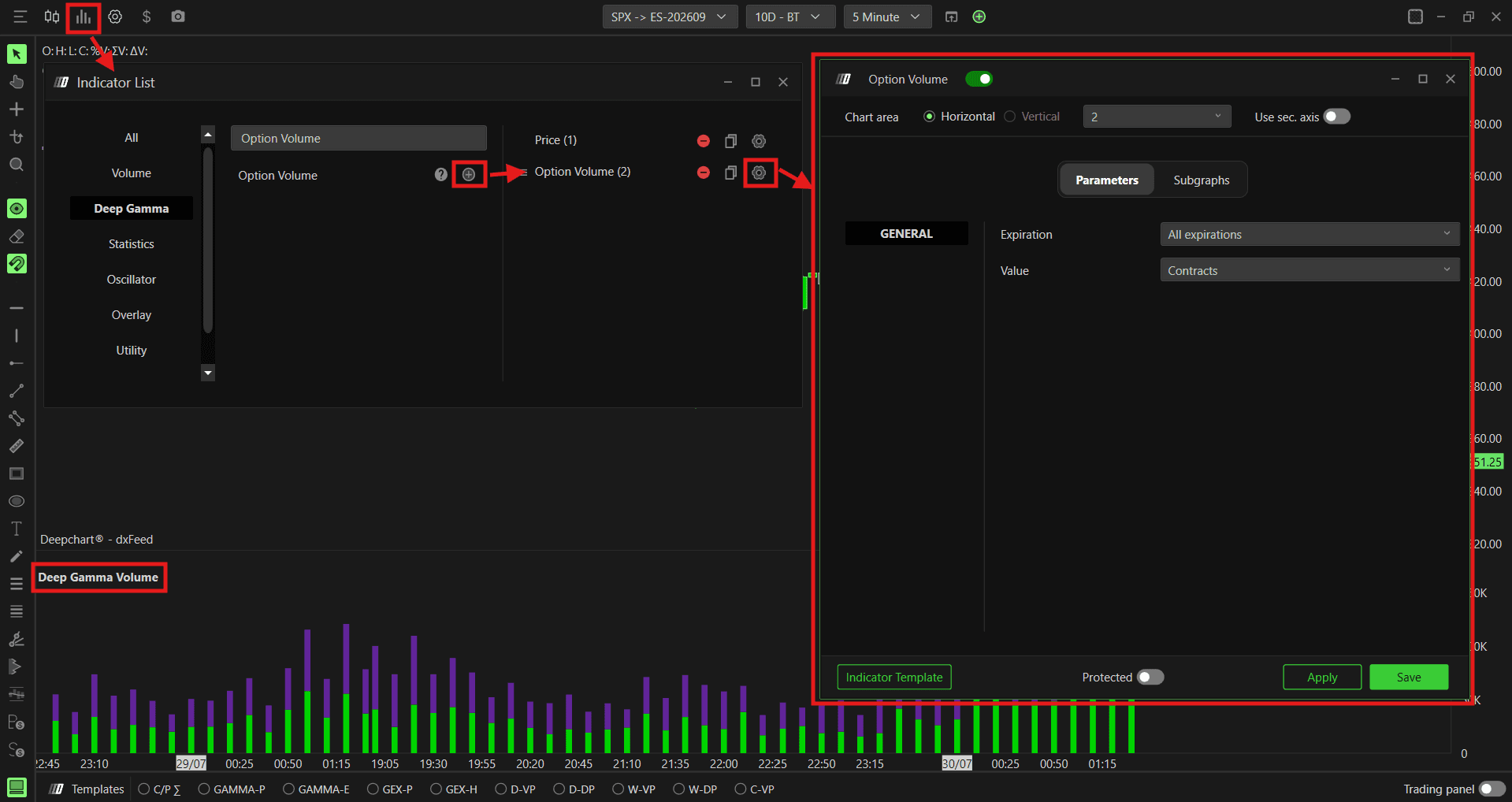Screen dimensions: 1512x802
Task: Toggle the Option Volume enabled switch
Action: (x=979, y=79)
